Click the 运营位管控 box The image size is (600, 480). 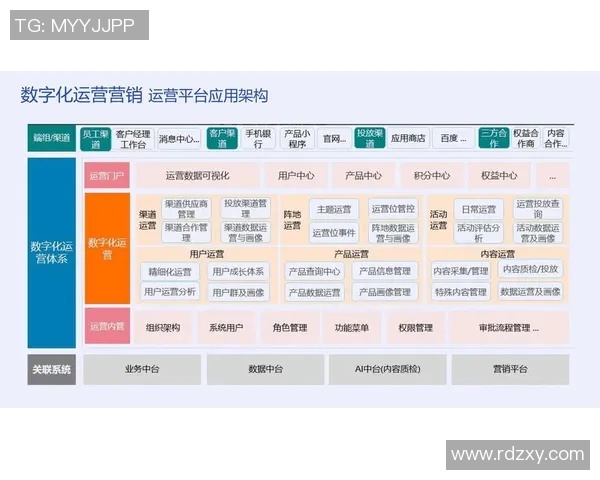(x=393, y=209)
